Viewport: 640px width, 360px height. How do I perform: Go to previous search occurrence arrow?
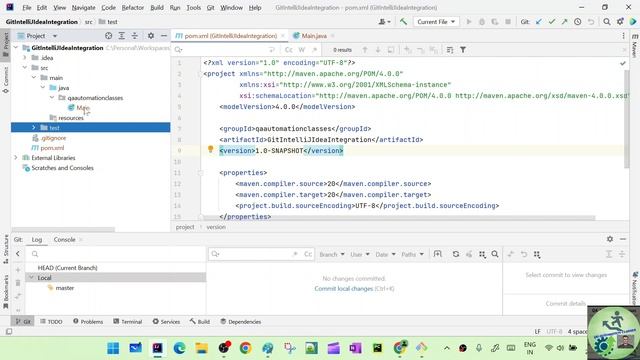pos(365,50)
